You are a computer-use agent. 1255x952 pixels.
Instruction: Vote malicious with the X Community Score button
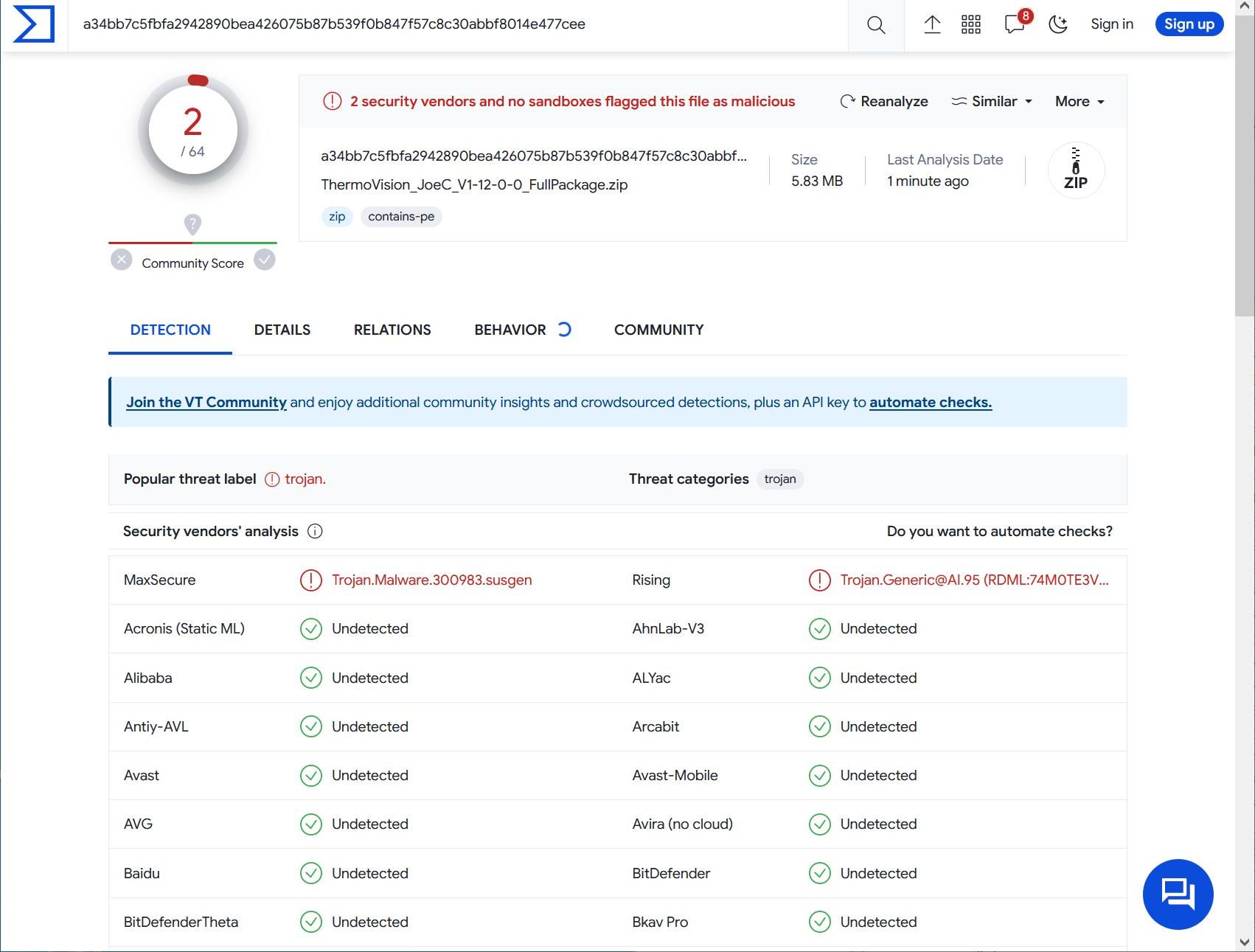coord(122,260)
